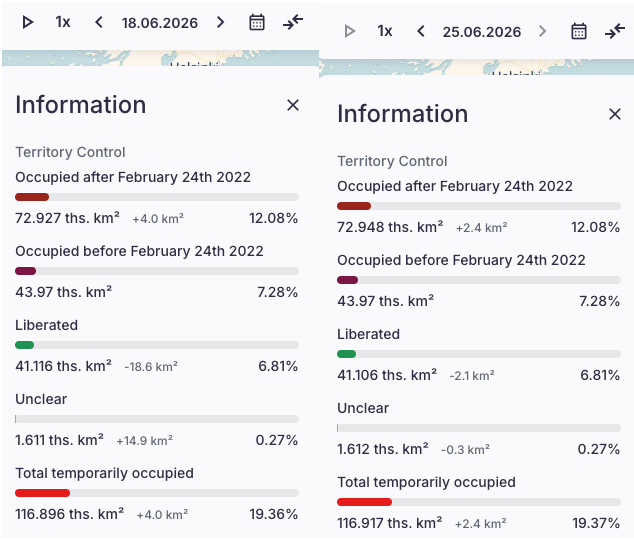Click the compare arrows icon in the left toolbar
This screenshot has height=540, width=634.
click(x=293, y=22)
